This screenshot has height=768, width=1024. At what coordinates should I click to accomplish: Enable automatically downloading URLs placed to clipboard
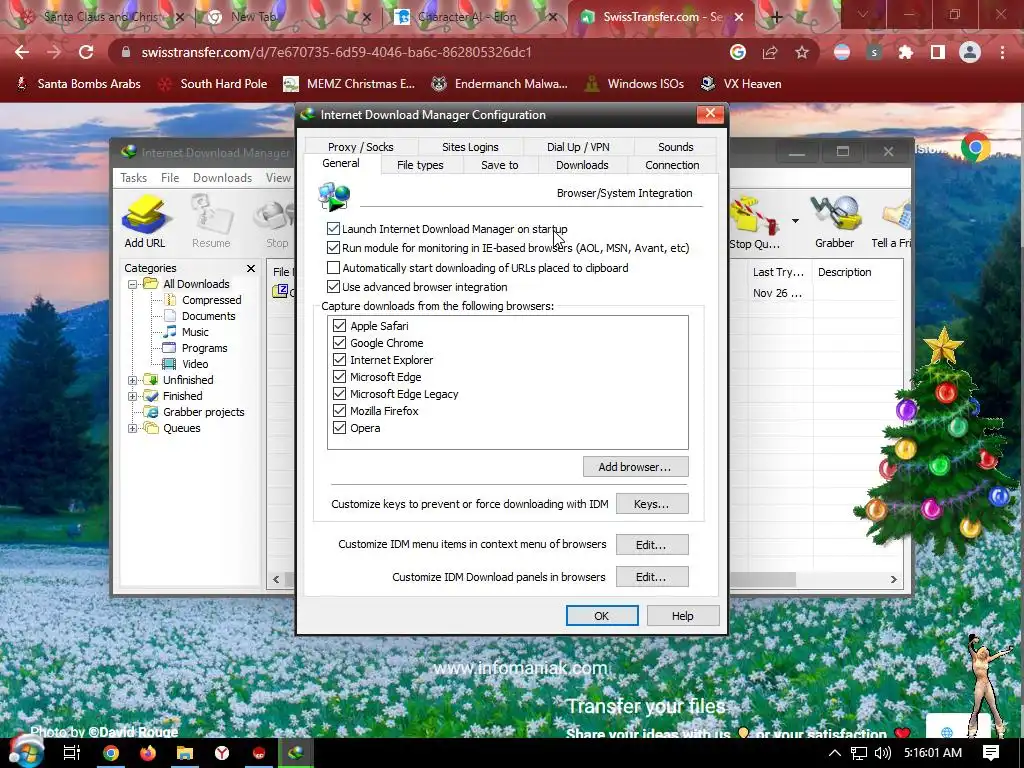click(333, 268)
